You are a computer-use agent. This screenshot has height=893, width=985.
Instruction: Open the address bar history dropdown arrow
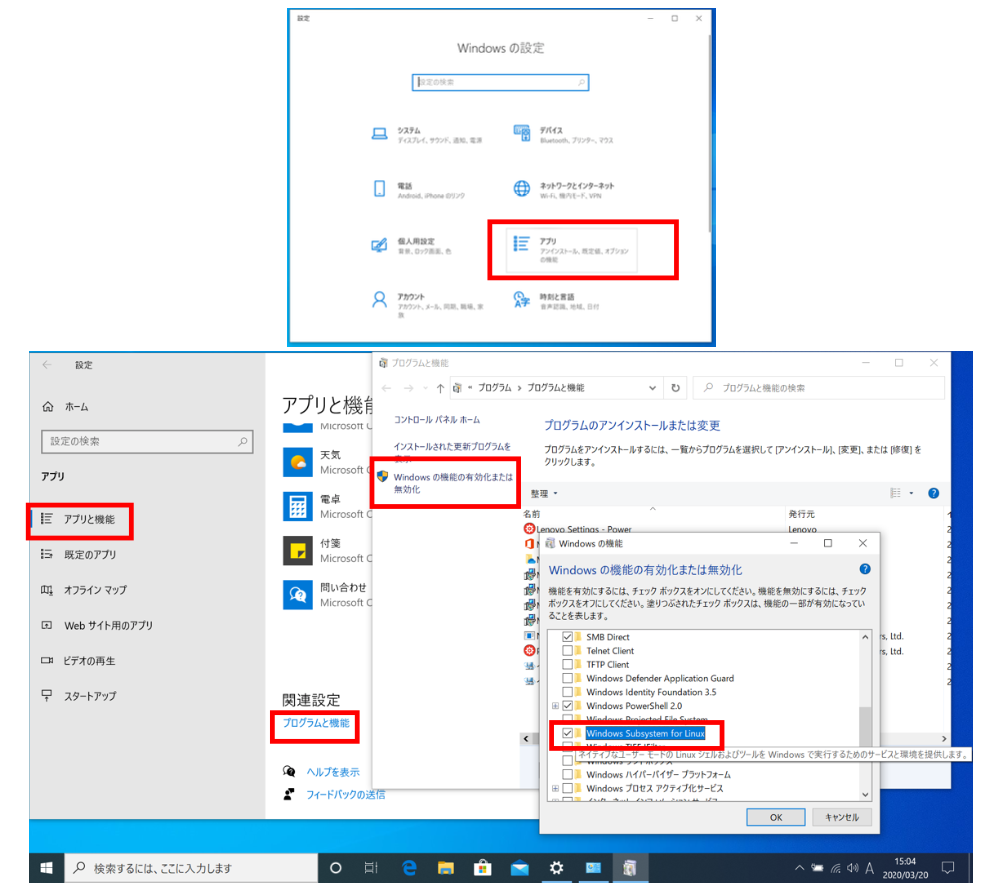point(653,388)
